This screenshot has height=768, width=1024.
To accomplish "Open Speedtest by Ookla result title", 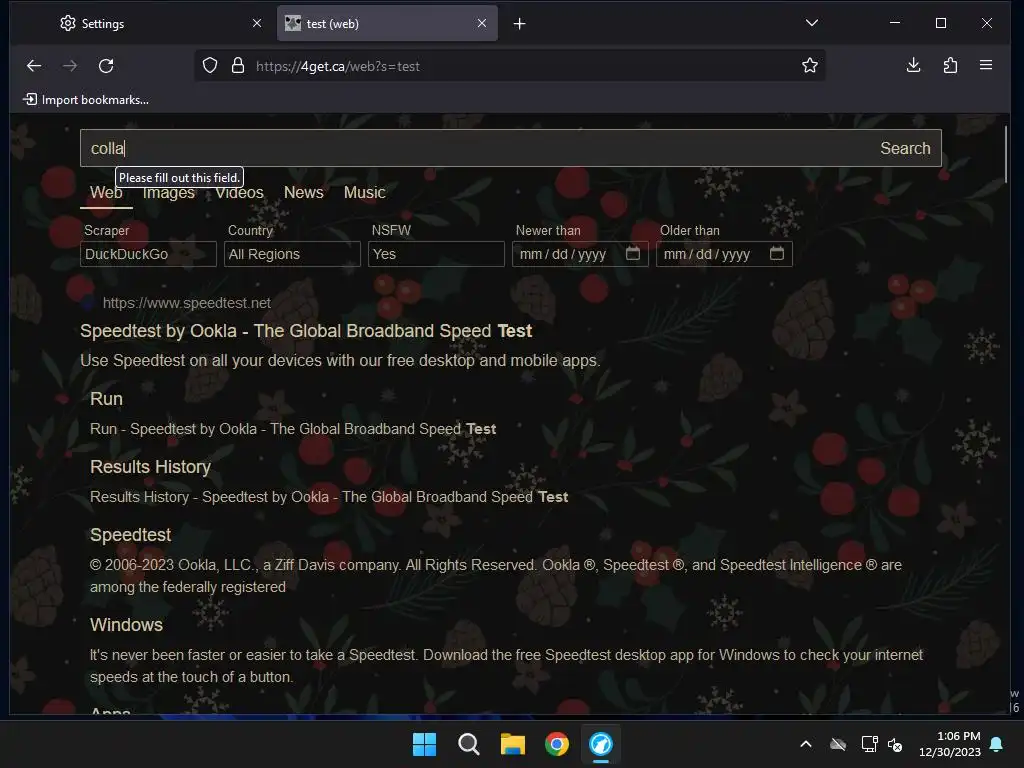I will tap(306, 331).
